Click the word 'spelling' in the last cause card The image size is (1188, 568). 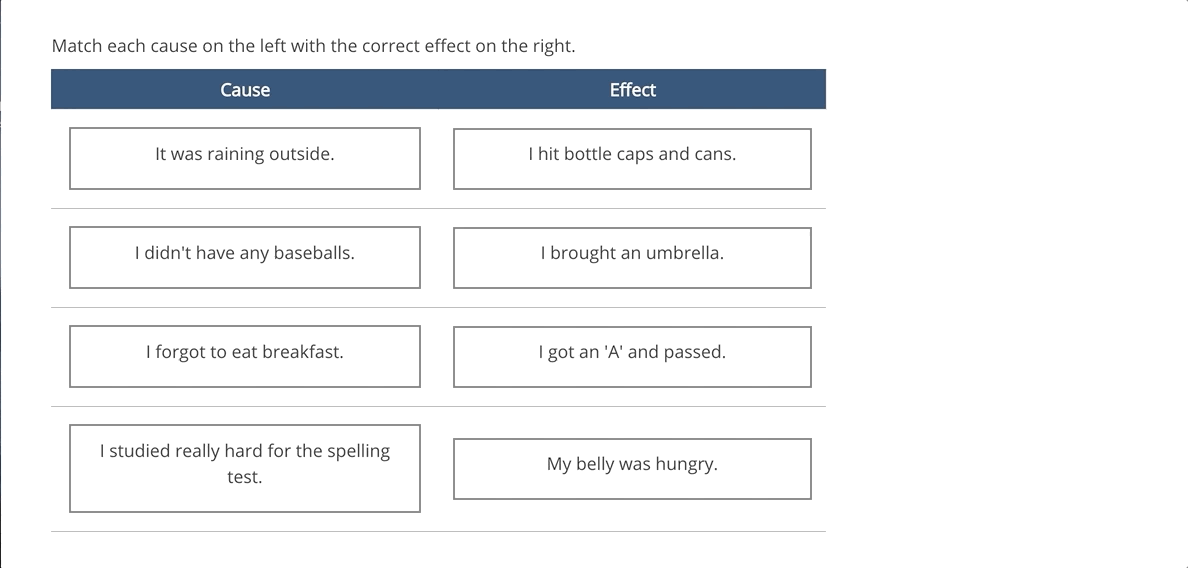[358, 451]
